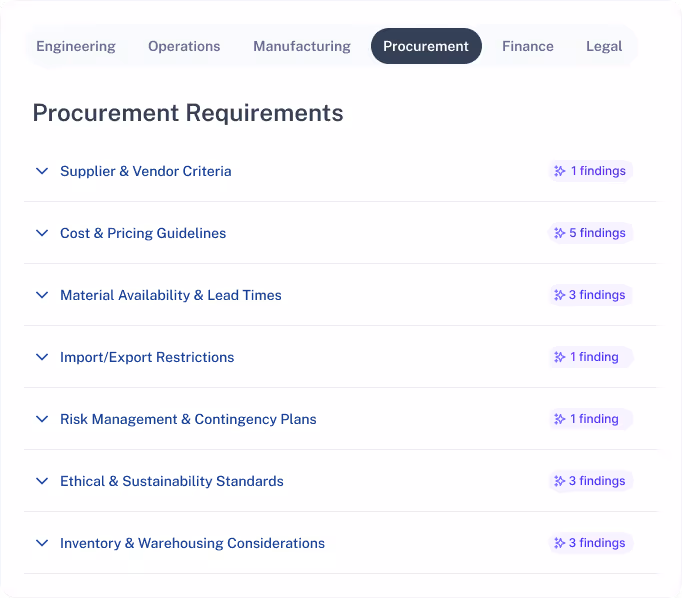The width and height of the screenshot is (682, 598).
Task: Open Risk Management & Contingency Plans title
Action: click(x=188, y=419)
